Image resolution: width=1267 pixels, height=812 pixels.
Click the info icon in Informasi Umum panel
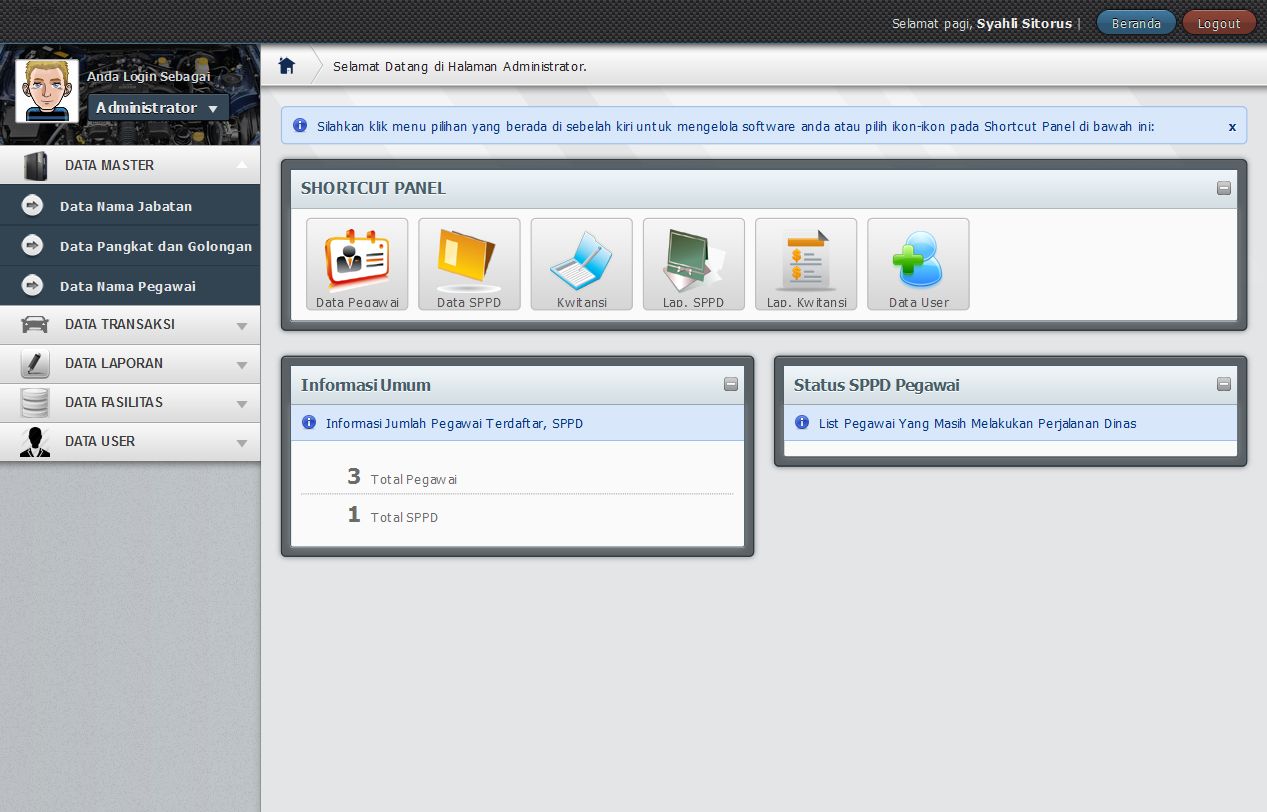coord(309,423)
